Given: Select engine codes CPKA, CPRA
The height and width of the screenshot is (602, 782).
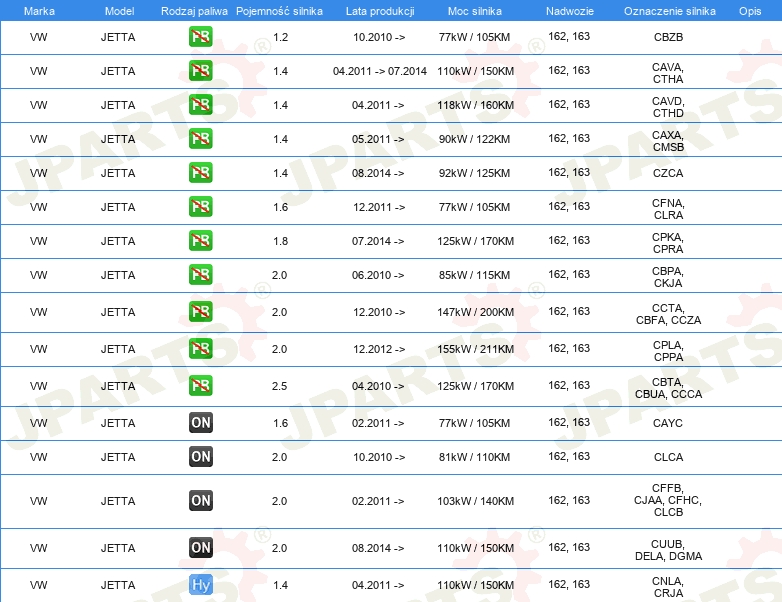Looking at the screenshot, I should pos(668,243).
